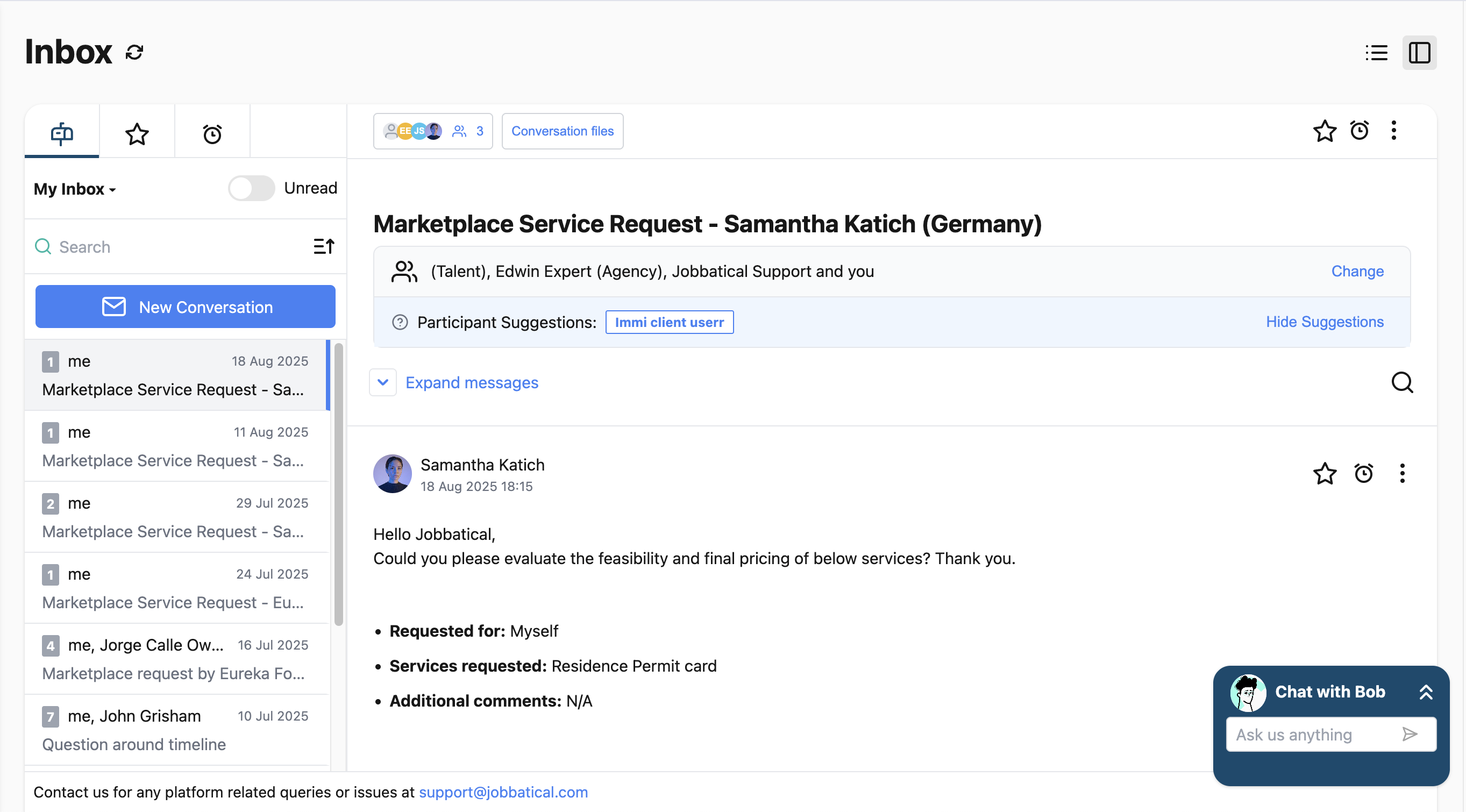Open the My Inbox dropdown

(75, 189)
